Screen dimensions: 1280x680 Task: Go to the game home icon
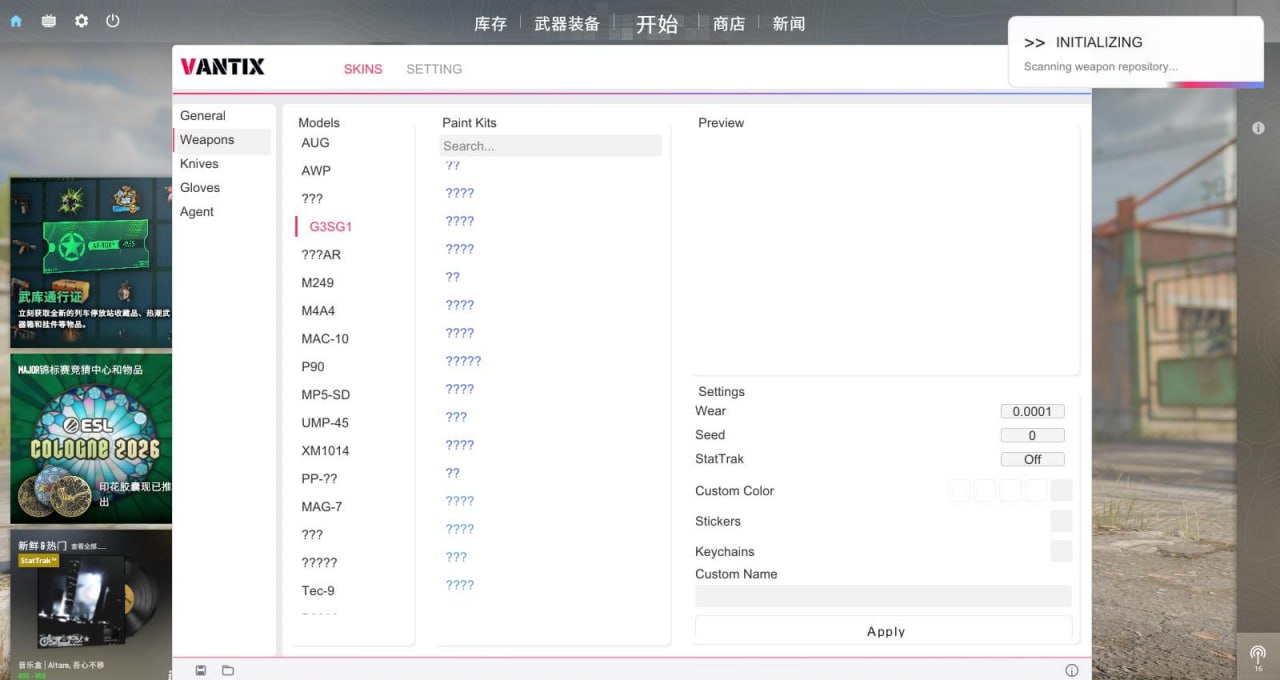(16, 21)
